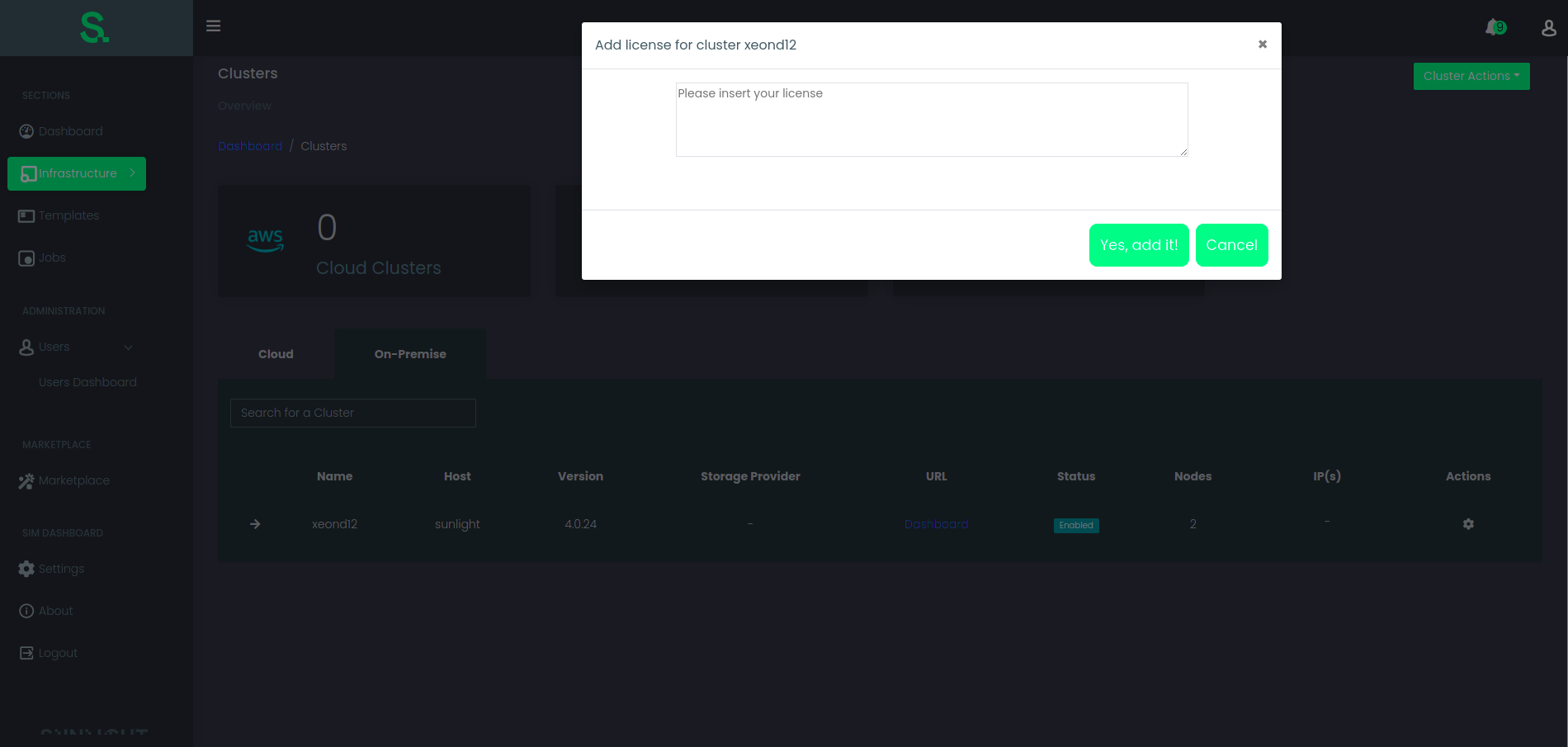Click the About info icon
This screenshot has height=747, width=1568.
pos(26,611)
